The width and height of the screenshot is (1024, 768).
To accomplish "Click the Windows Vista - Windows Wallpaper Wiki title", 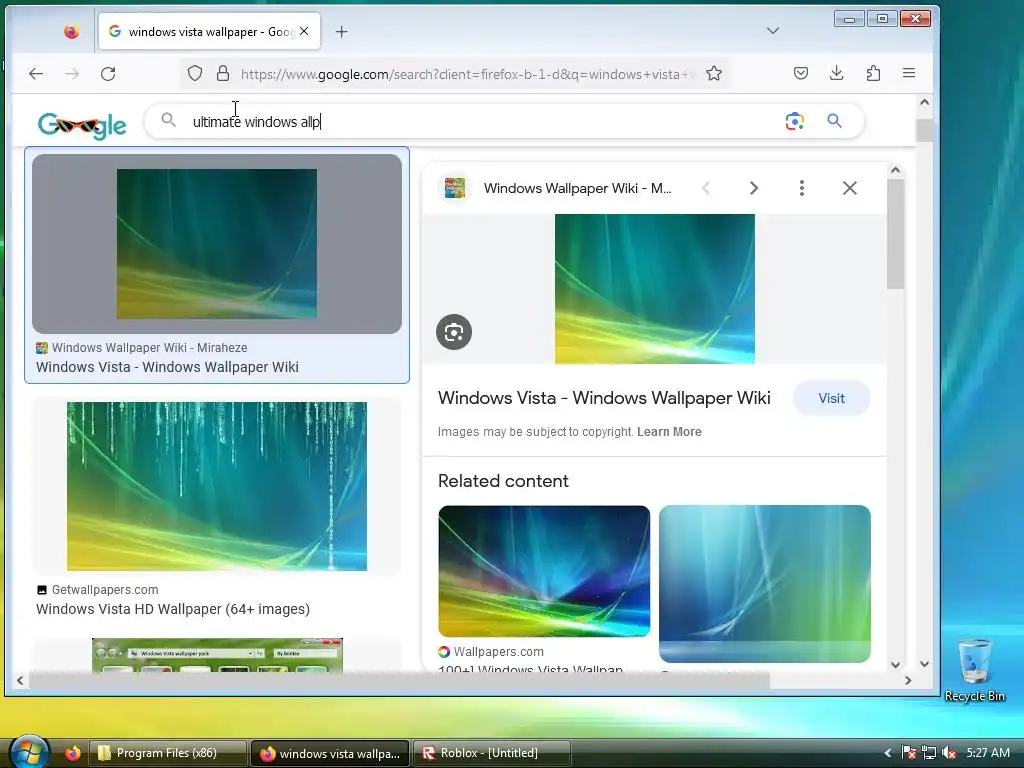I will click(604, 398).
